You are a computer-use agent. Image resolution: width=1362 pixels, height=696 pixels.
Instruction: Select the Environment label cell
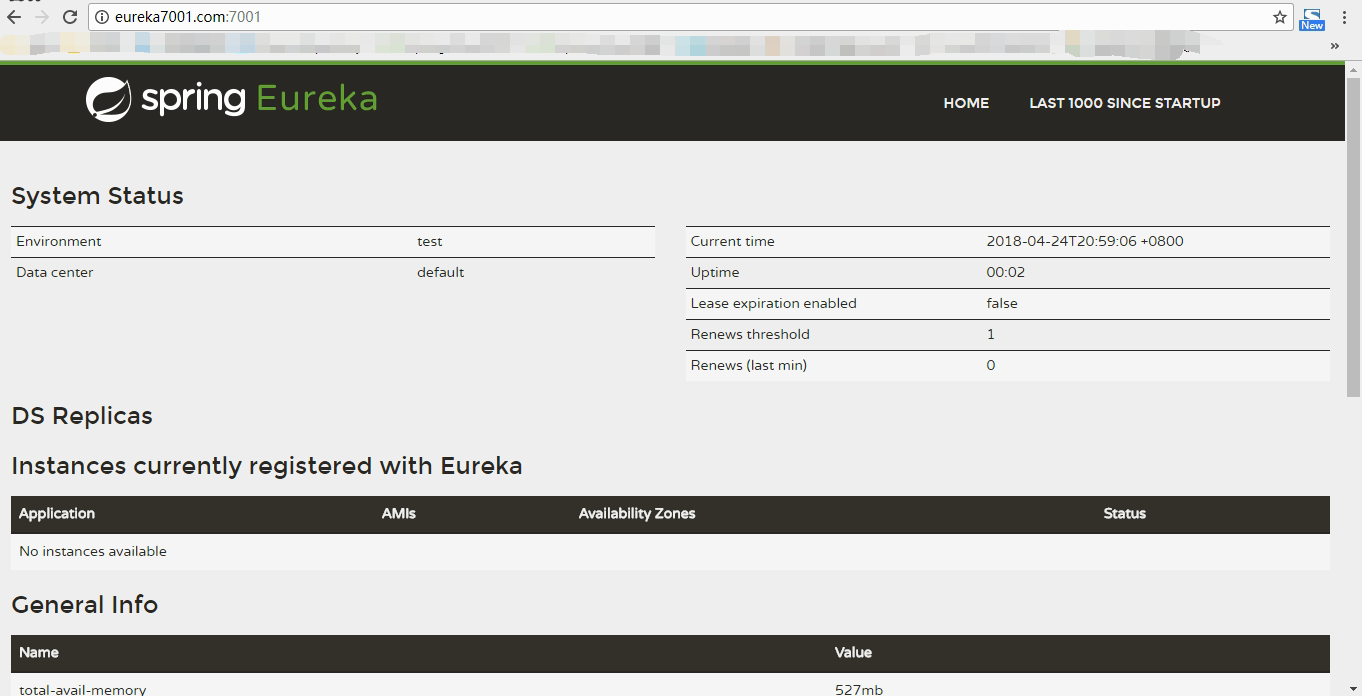tap(59, 241)
